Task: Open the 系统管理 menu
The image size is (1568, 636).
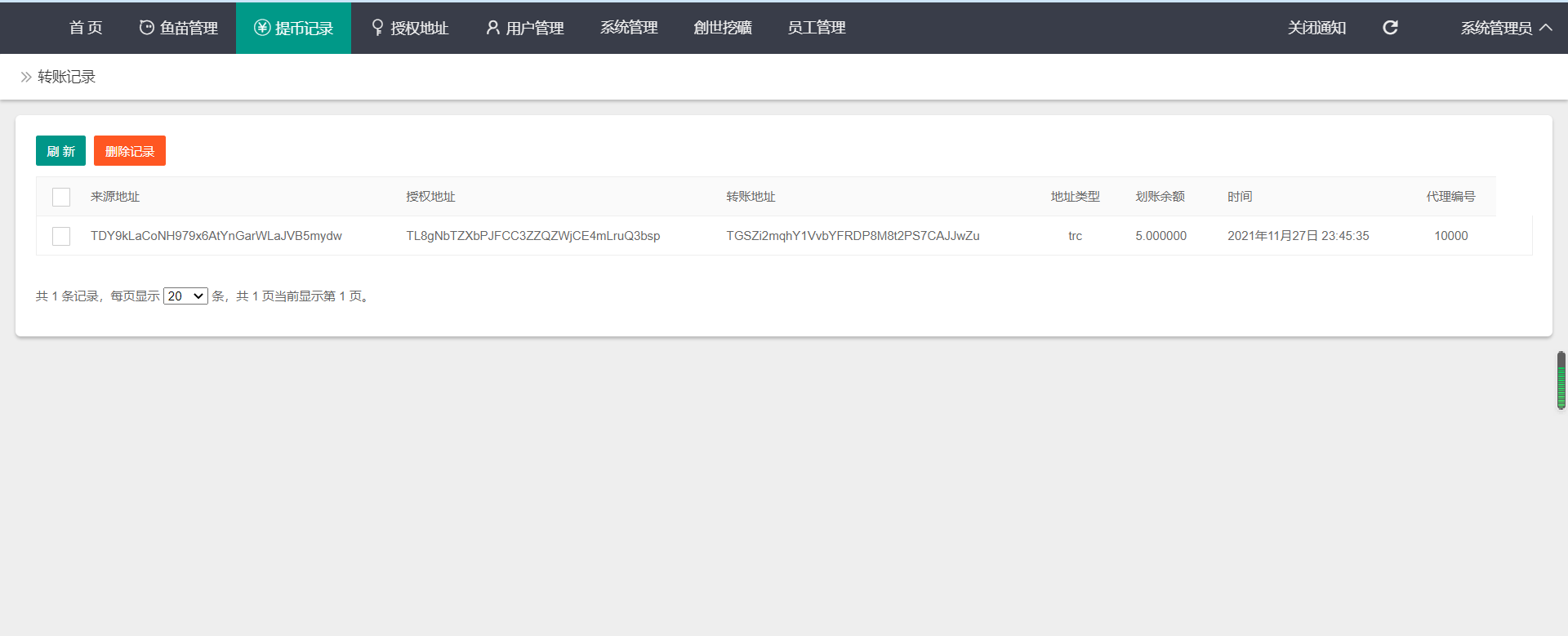Action: pyautogui.click(x=629, y=28)
